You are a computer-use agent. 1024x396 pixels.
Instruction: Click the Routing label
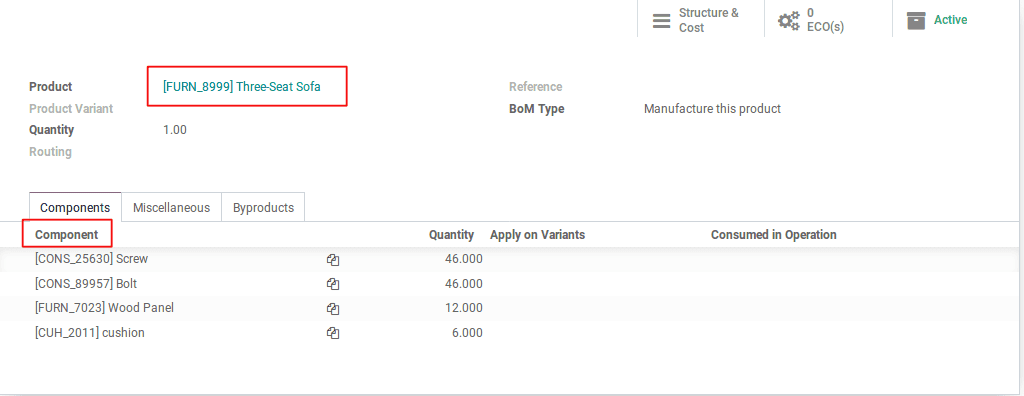[50, 152]
